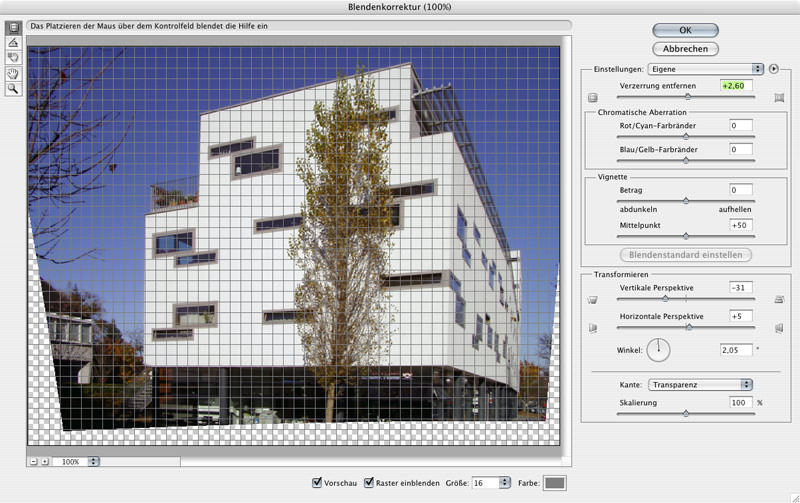The image size is (800, 503).
Task: Click the Vertikale Perspektive slider handle
Action: pos(665,298)
